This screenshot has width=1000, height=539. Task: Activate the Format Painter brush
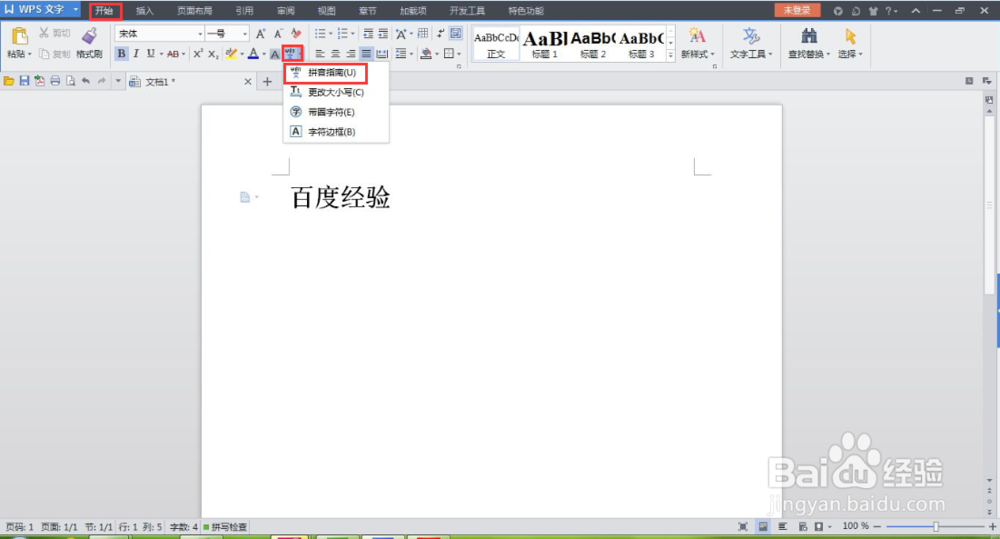click(89, 36)
